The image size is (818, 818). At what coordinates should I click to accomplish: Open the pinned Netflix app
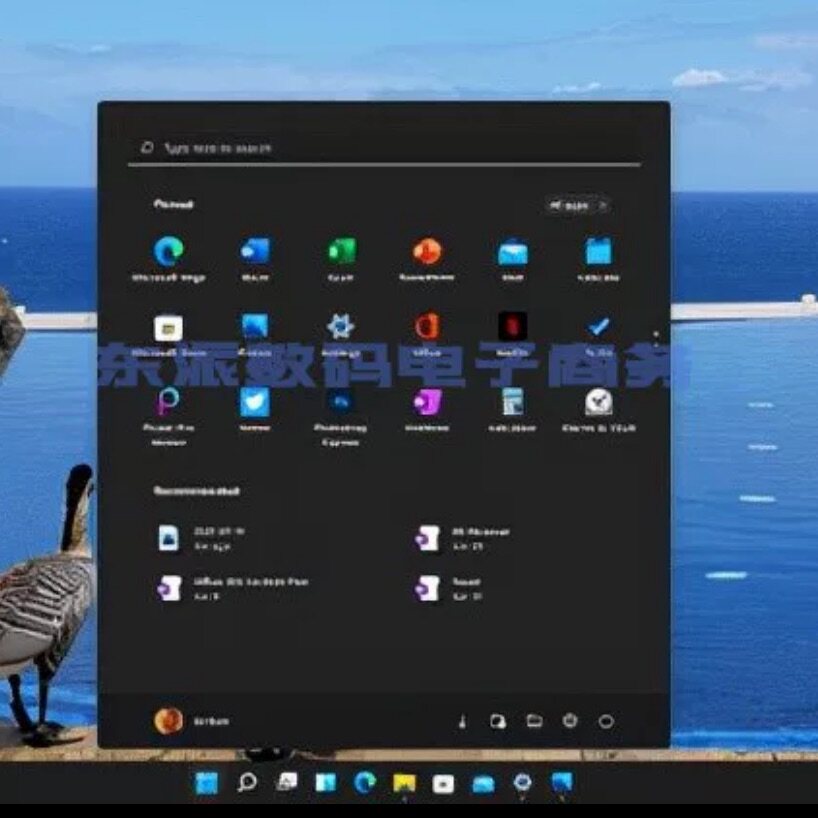pyautogui.click(x=513, y=334)
